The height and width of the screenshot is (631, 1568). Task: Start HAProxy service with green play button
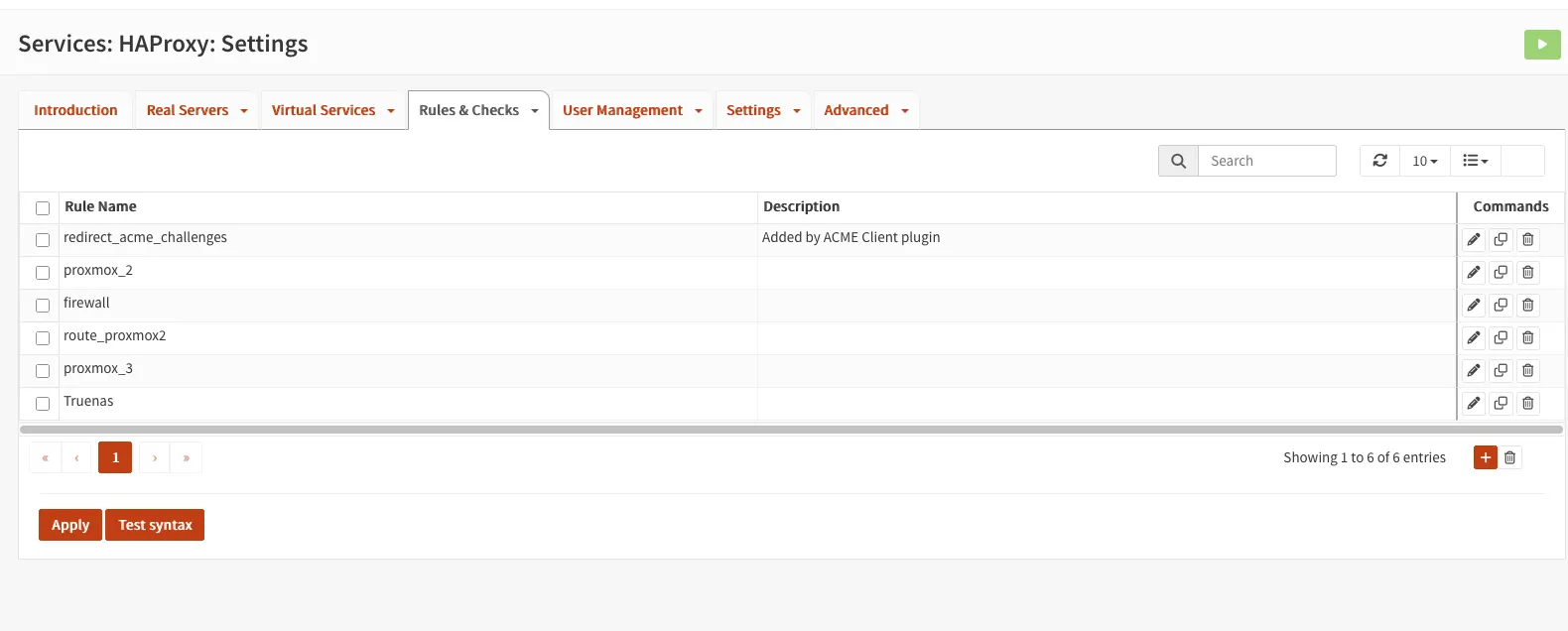pyautogui.click(x=1542, y=45)
